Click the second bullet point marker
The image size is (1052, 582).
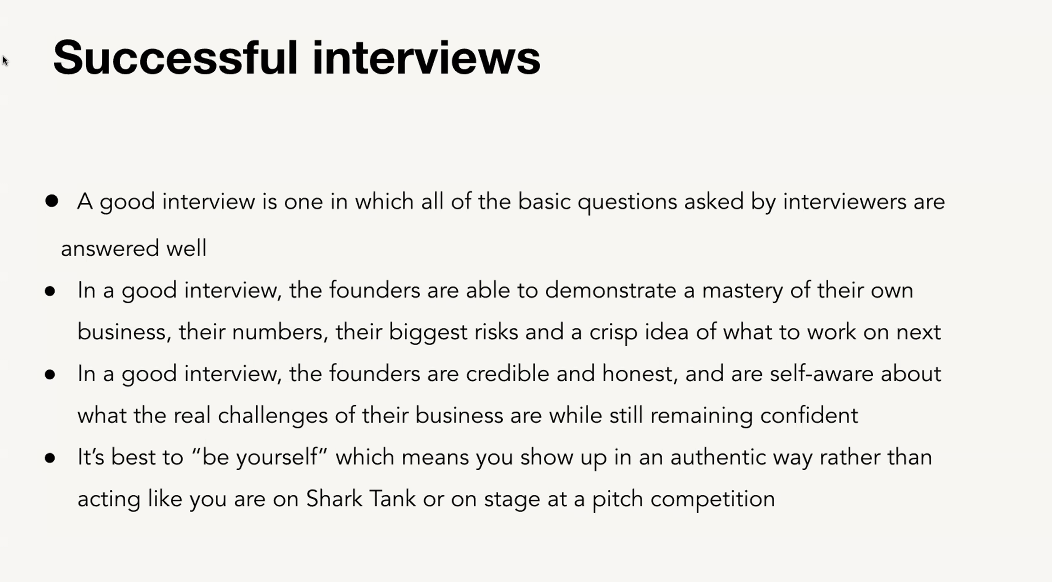coord(50,291)
